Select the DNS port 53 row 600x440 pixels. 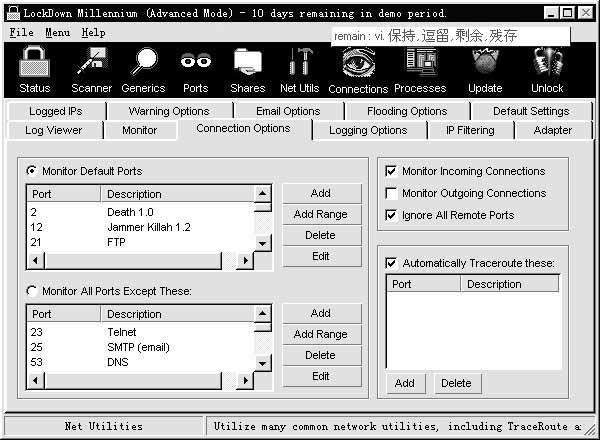pos(141,362)
